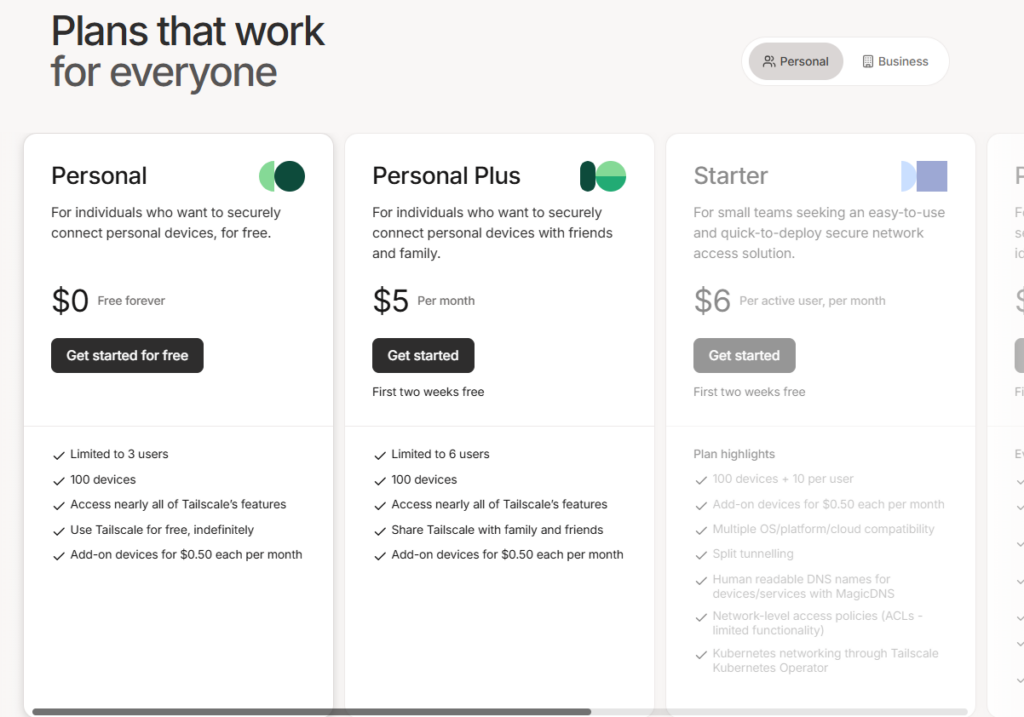Click checkmark icon beside Limited to 3 users
This screenshot has width=1024, height=717.
pos(59,455)
